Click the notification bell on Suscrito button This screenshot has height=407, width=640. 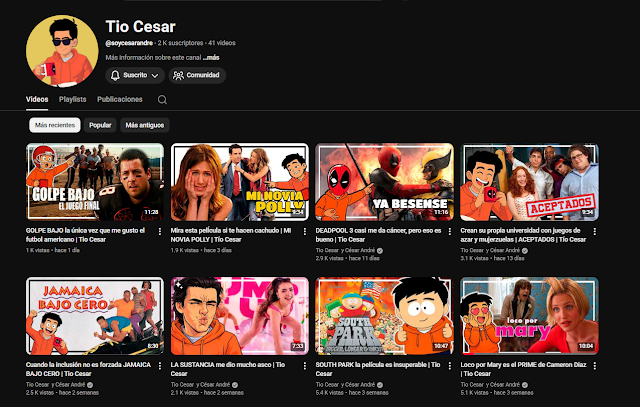[x=116, y=75]
